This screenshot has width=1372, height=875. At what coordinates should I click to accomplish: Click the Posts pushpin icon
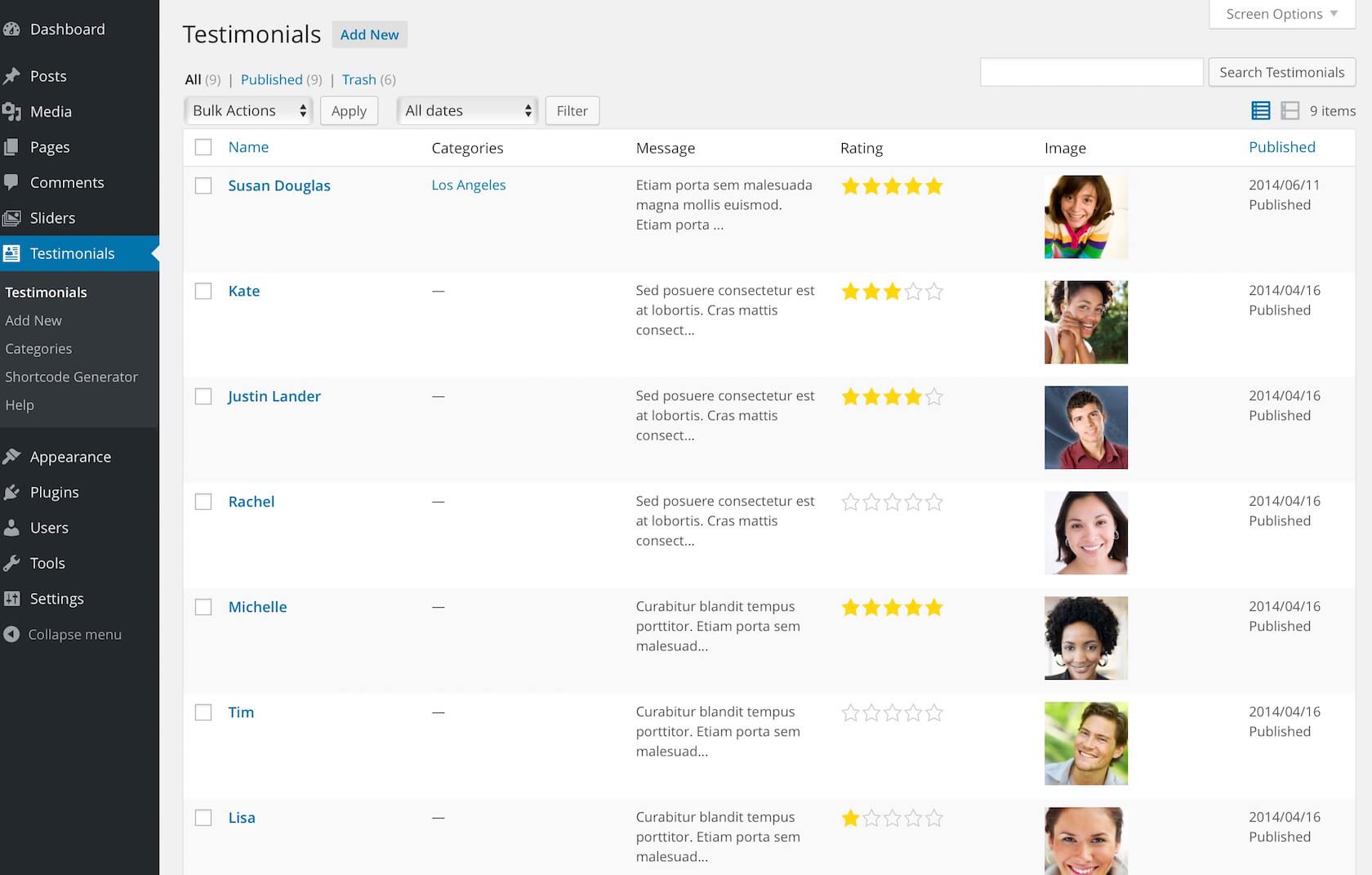(x=11, y=76)
